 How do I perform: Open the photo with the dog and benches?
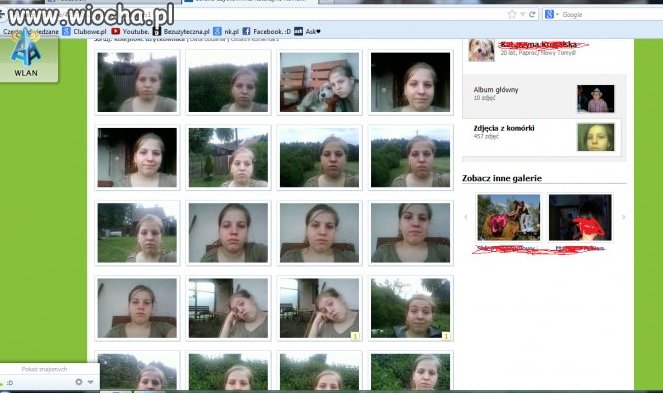click(x=319, y=82)
